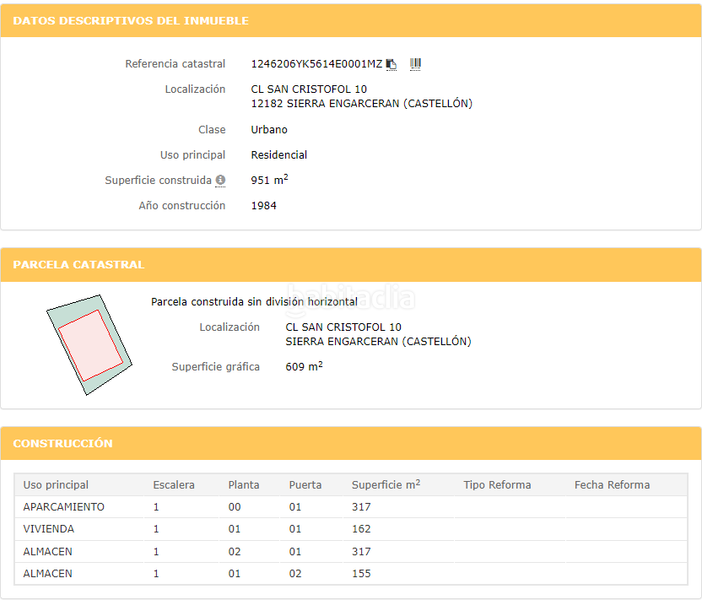
Task: Collapse the Construcción section header
Action: pyautogui.click(x=63, y=443)
